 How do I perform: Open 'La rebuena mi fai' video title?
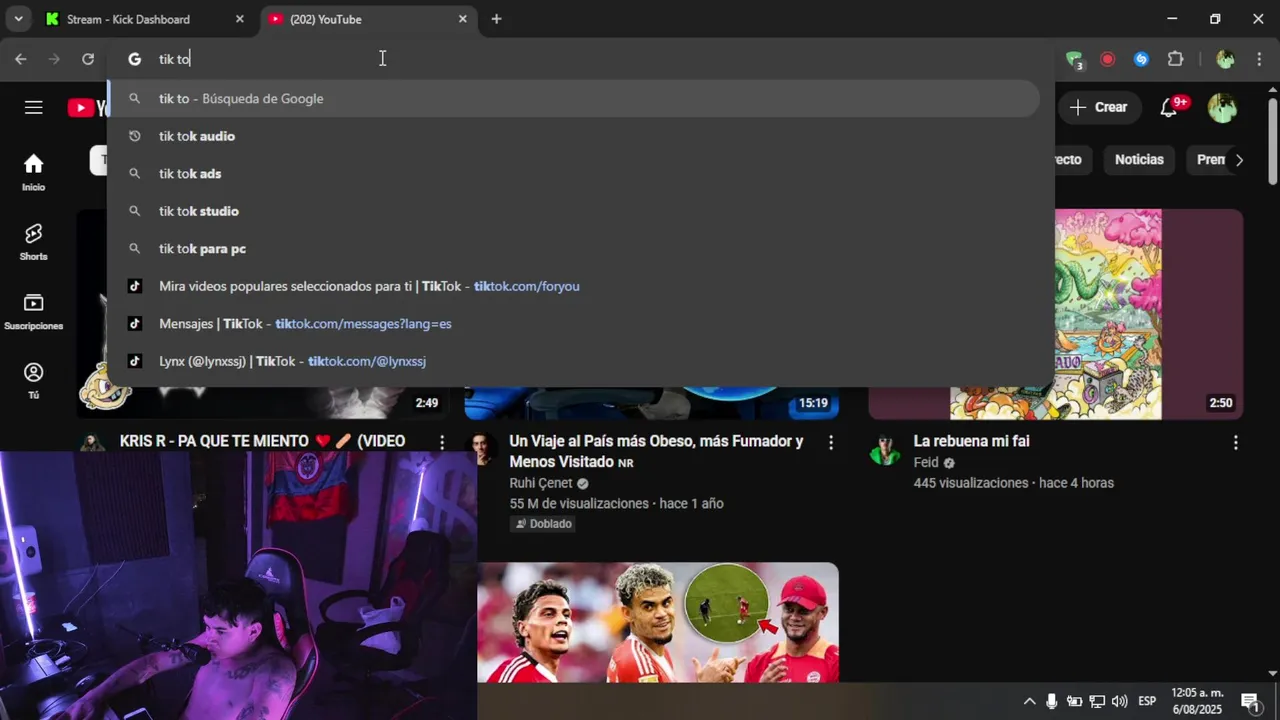pyautogui.click(x=971, y=441)
